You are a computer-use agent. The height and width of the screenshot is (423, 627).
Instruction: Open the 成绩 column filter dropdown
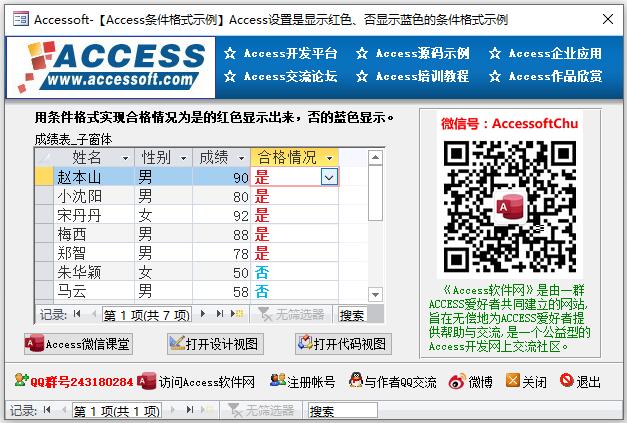tap(242, 159)
